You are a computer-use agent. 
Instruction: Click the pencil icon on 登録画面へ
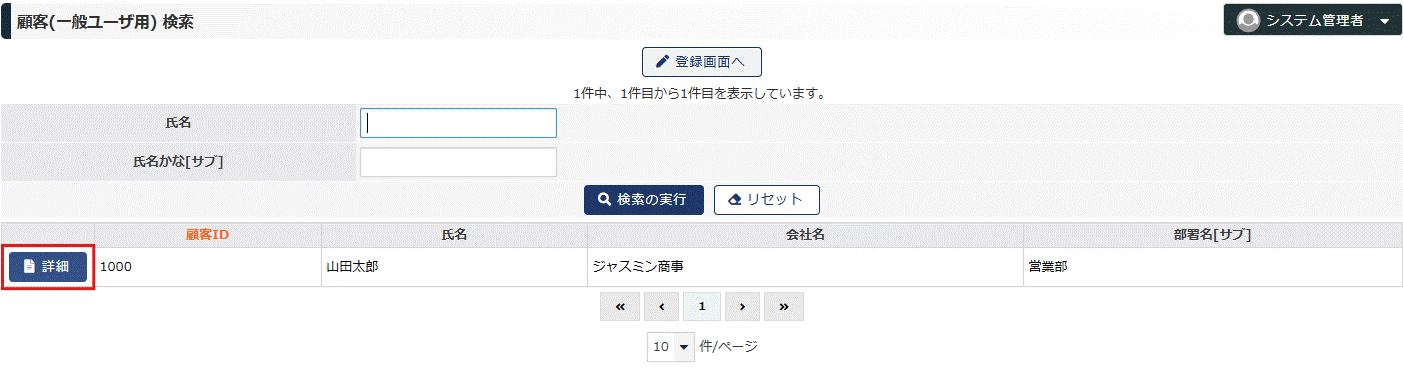661,61
